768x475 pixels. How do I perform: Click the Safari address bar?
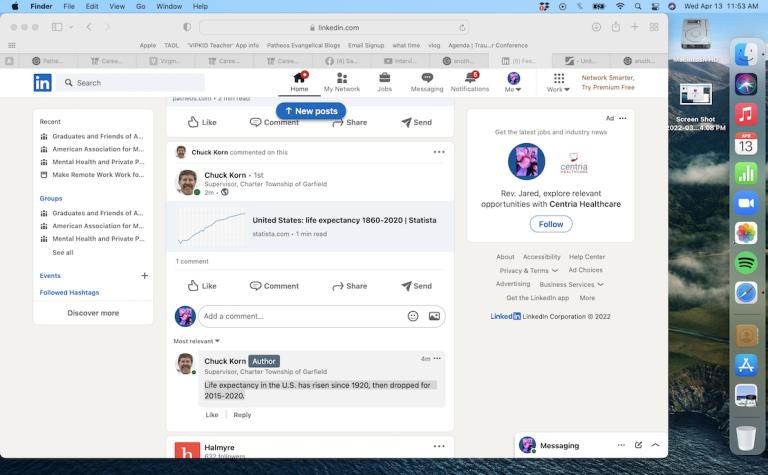(x=334, y=27)
